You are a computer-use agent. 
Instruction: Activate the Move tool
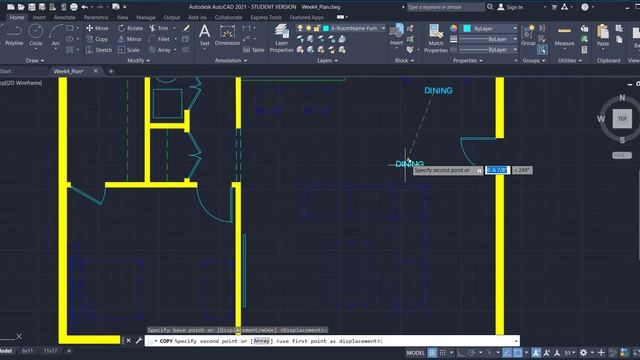point(97,28)
